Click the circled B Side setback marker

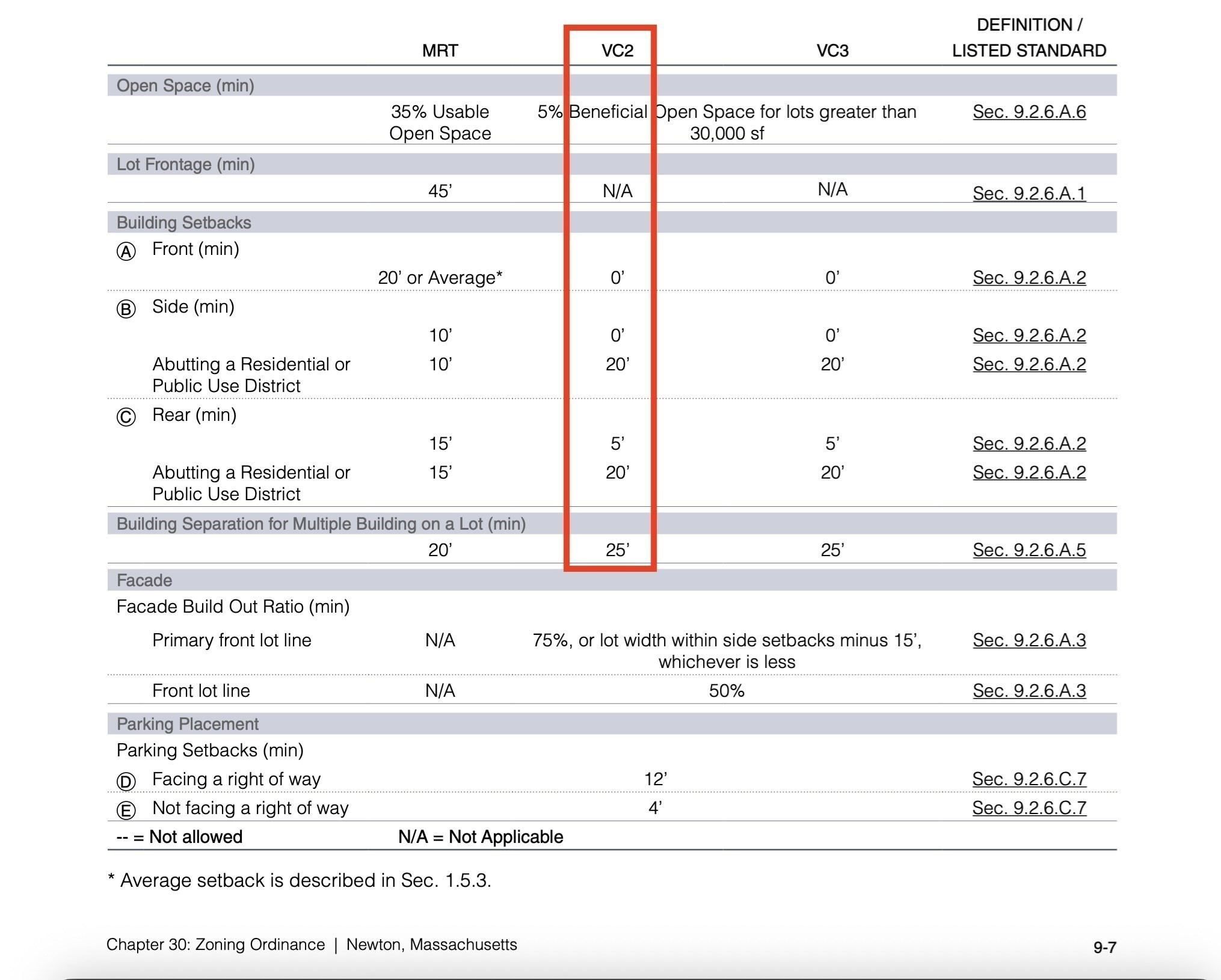126,309
